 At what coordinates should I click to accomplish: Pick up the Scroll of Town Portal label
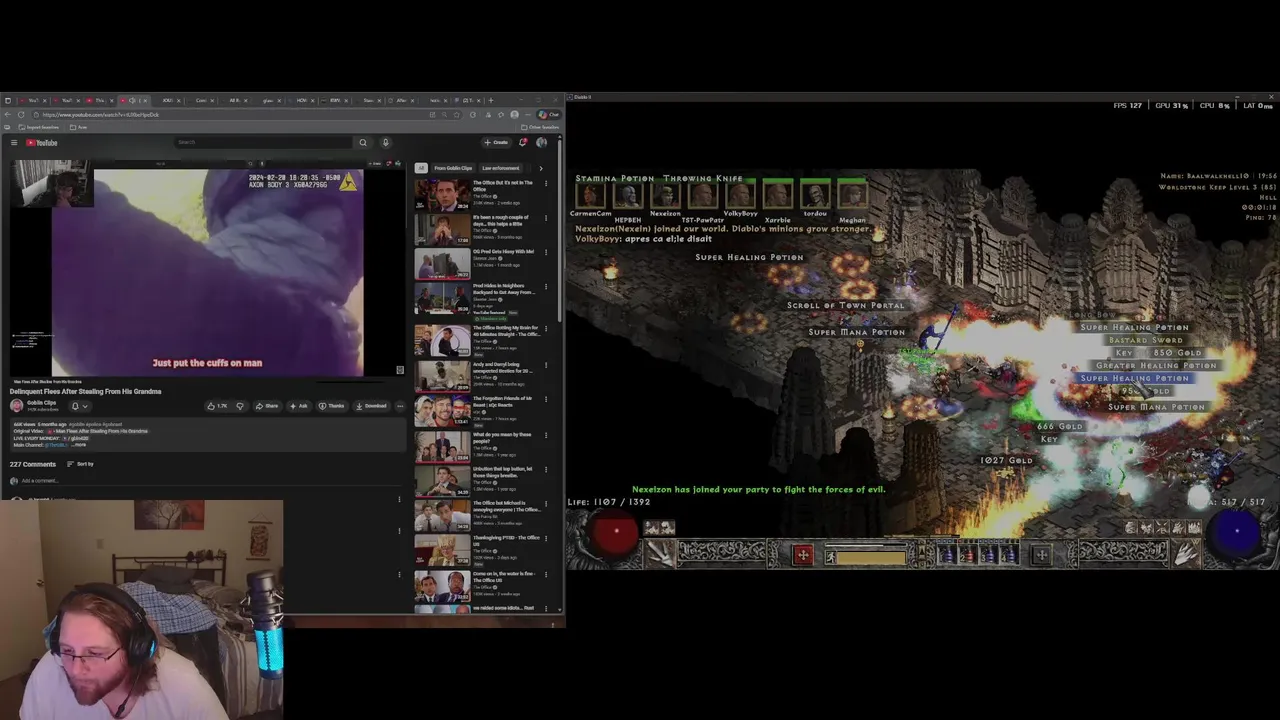coord(845,305)
